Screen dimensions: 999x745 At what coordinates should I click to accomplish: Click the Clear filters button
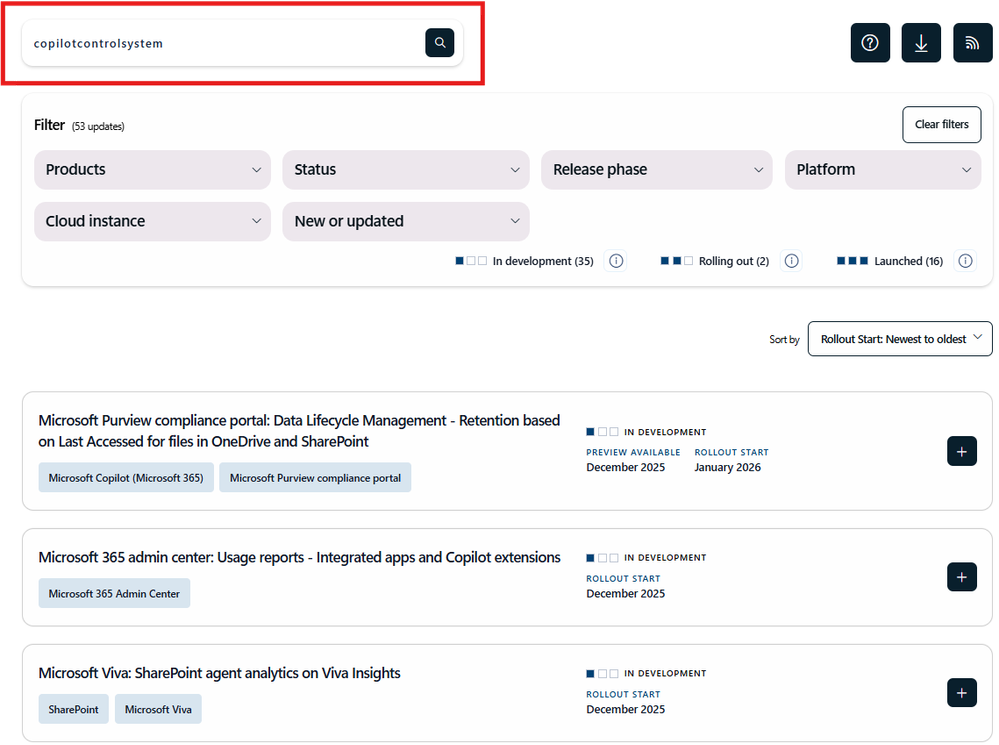941,124
